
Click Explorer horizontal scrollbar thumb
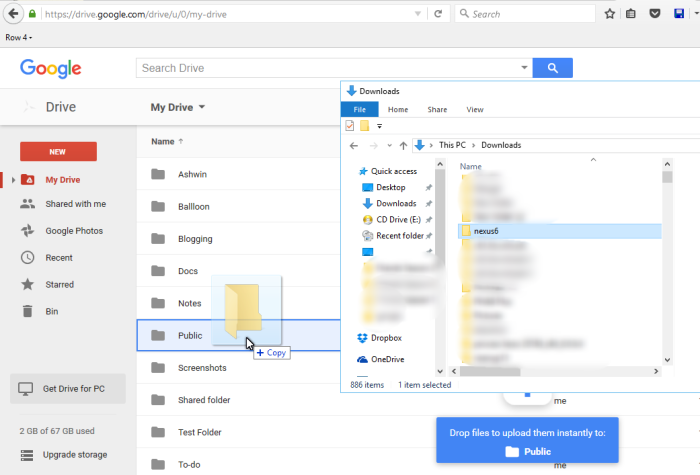(x=490, y=371)
